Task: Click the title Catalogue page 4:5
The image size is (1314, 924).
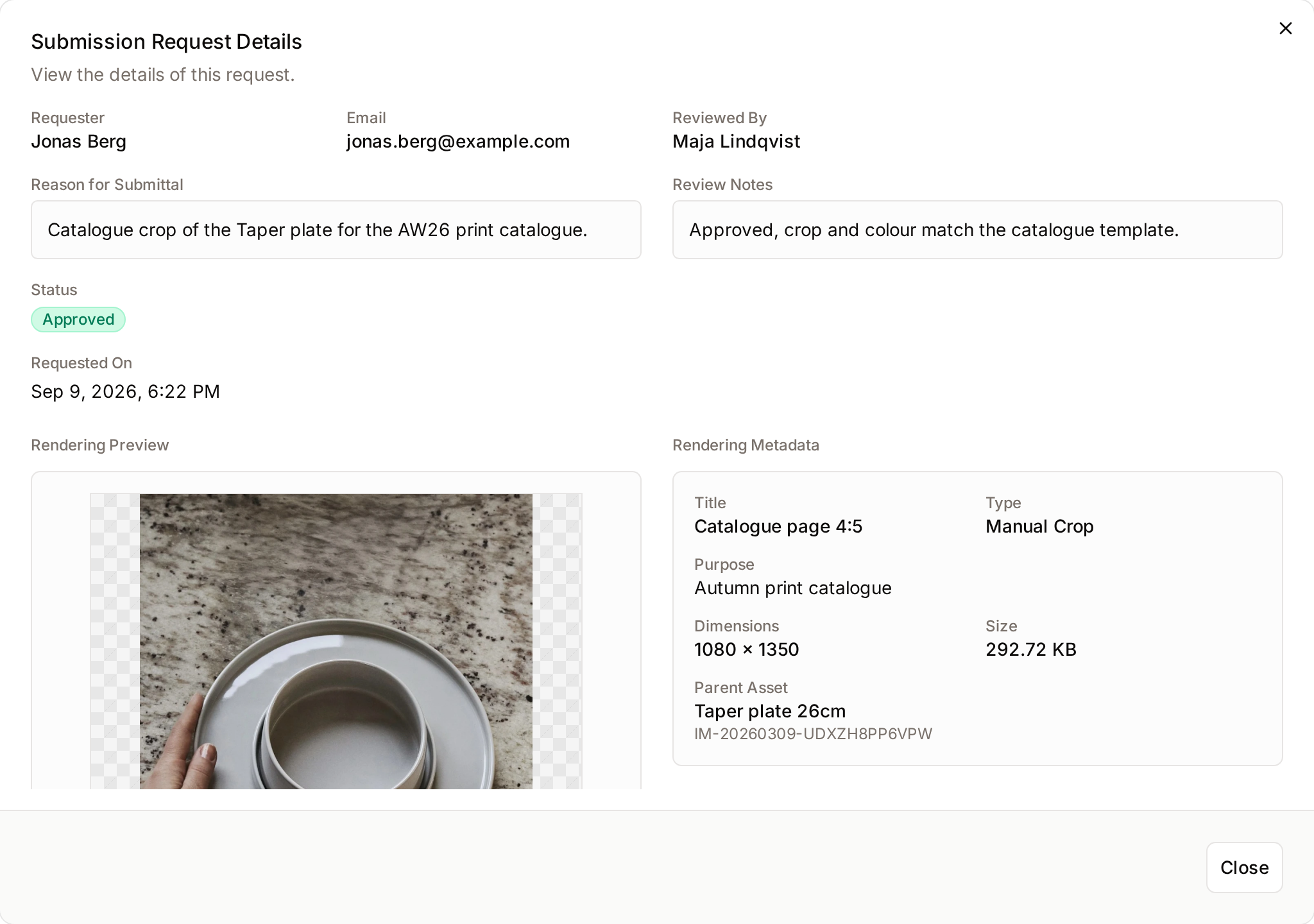Action: click(x=778, y=526)
